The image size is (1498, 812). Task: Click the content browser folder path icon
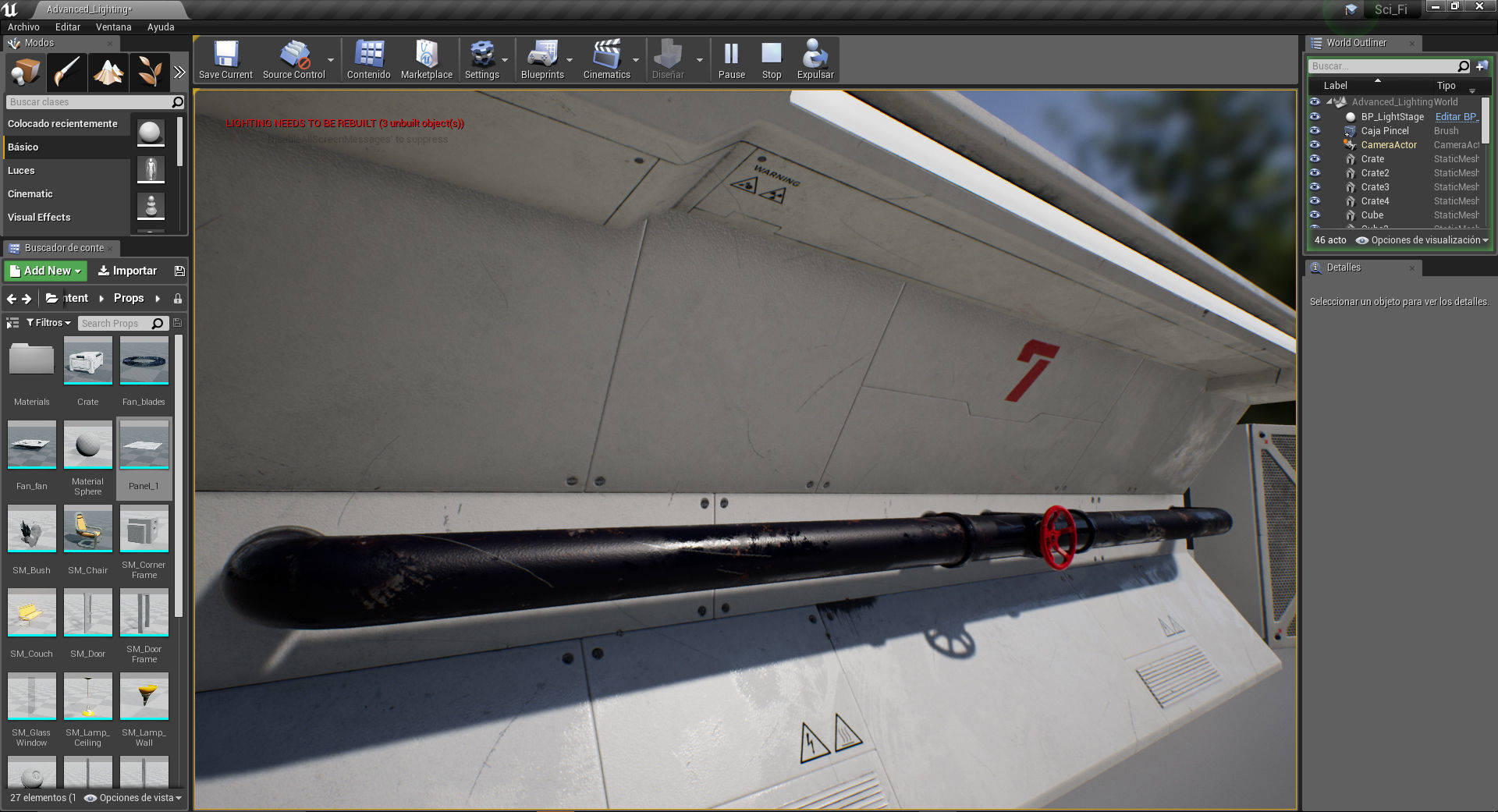coord(51,298)
